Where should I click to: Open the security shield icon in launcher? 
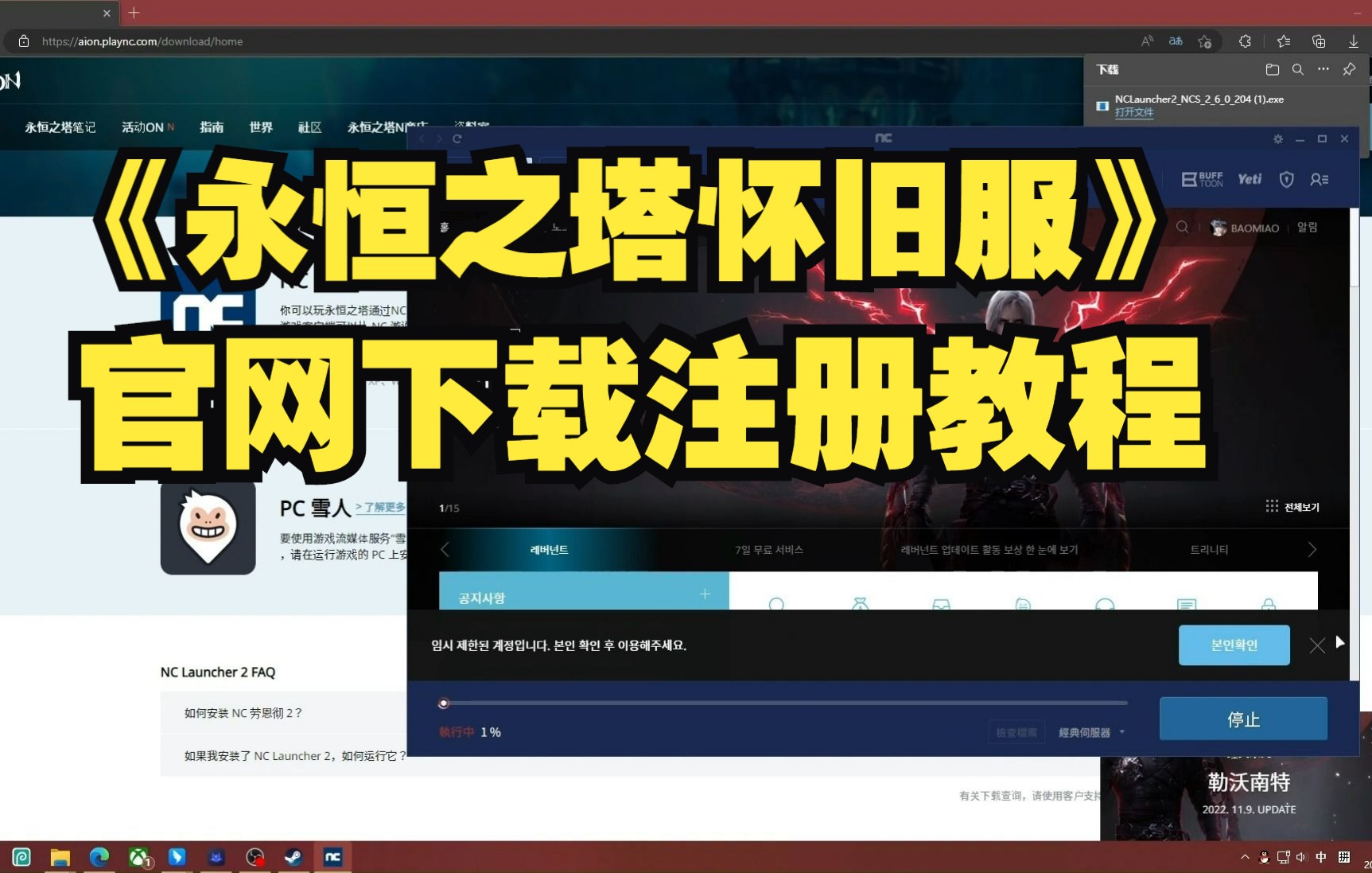click(x=1286, y=179)
